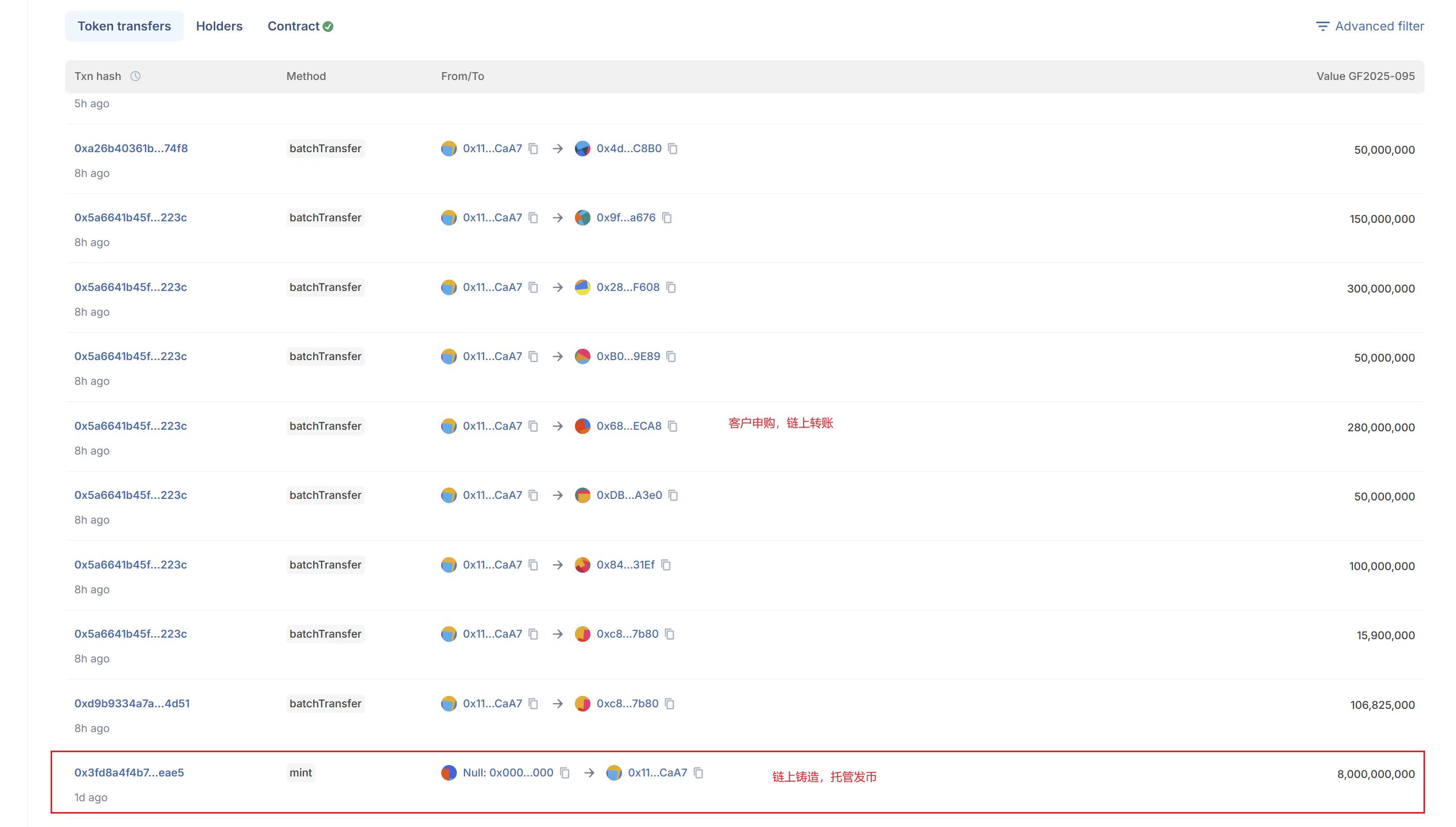Click the value 8,000,000,000
The height and width of the screenshot is (827, 1456).
coord(1376,774)
